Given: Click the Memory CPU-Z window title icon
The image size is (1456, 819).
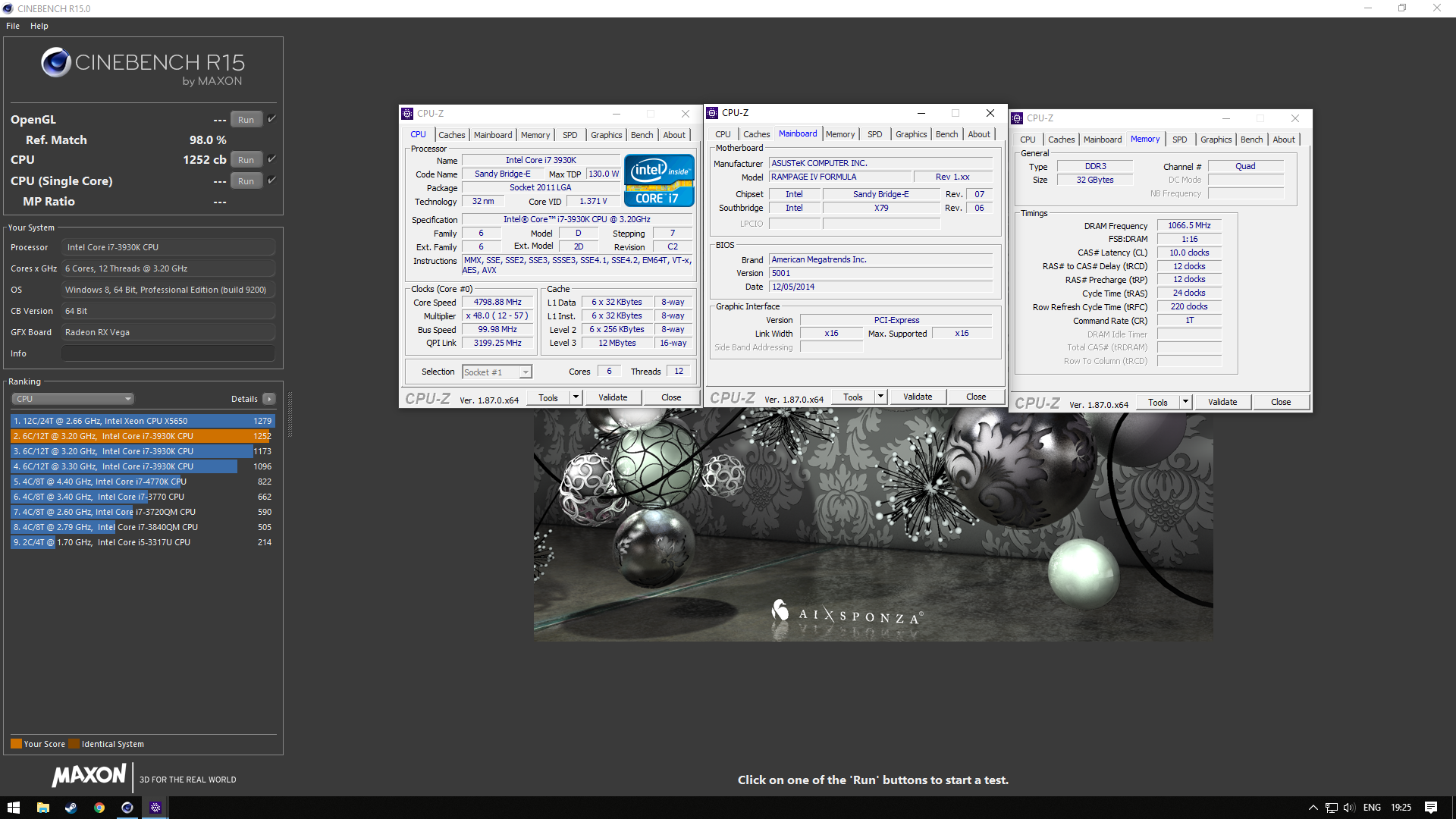Looking at the screenshot, I should (x=1017, y=118).
